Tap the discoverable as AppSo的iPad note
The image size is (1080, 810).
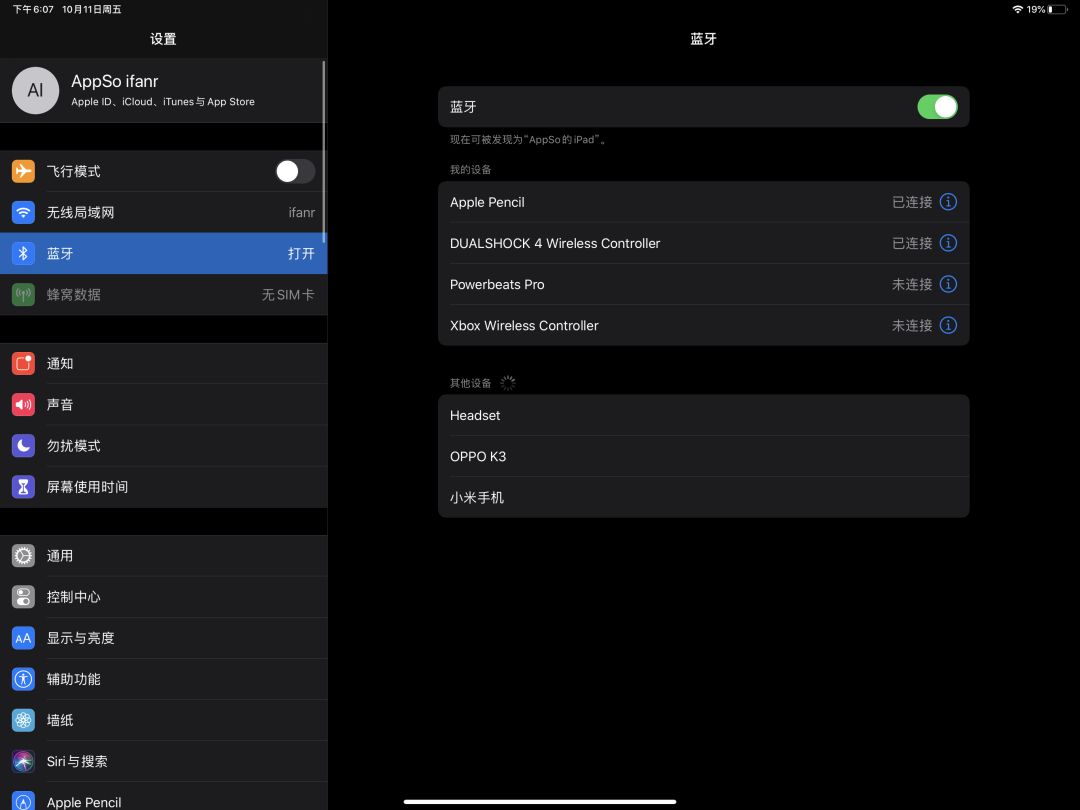pos(528,140)
